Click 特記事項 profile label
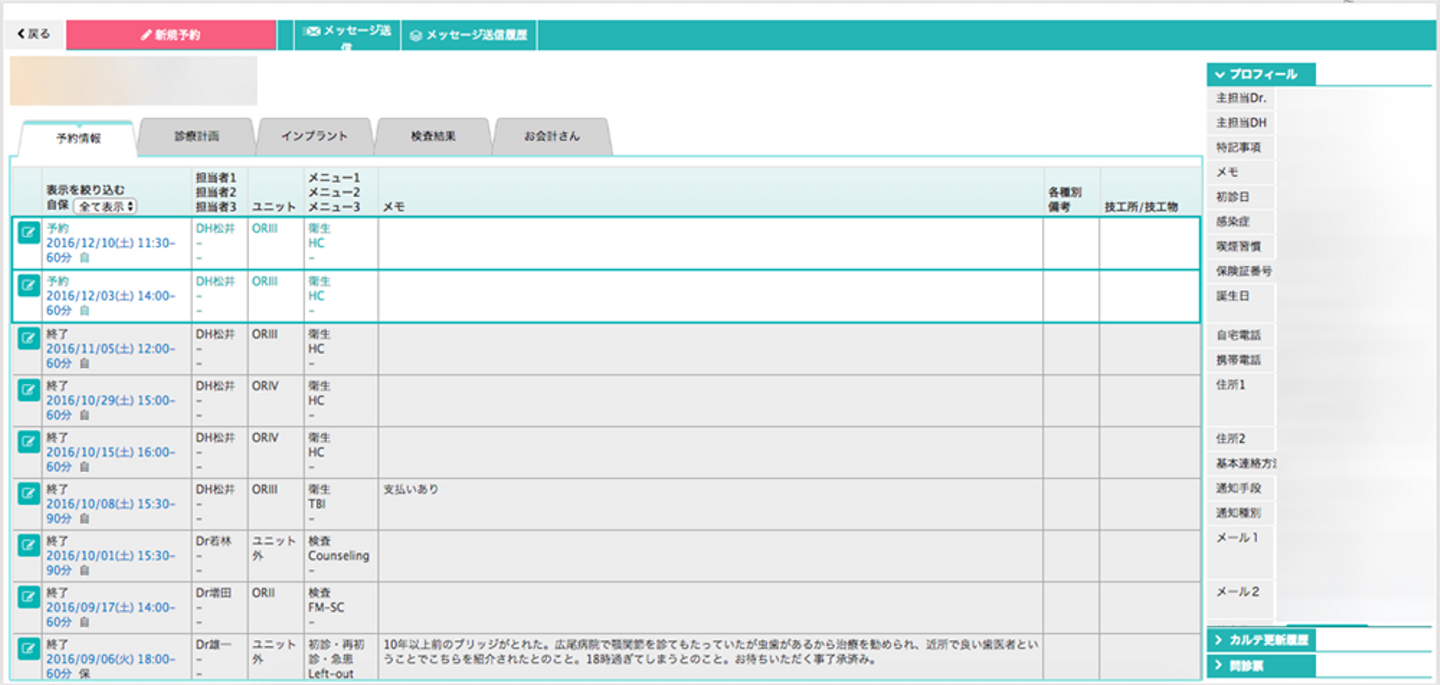Viewport: 1440px width, 685px height. tap(1238, 148)
